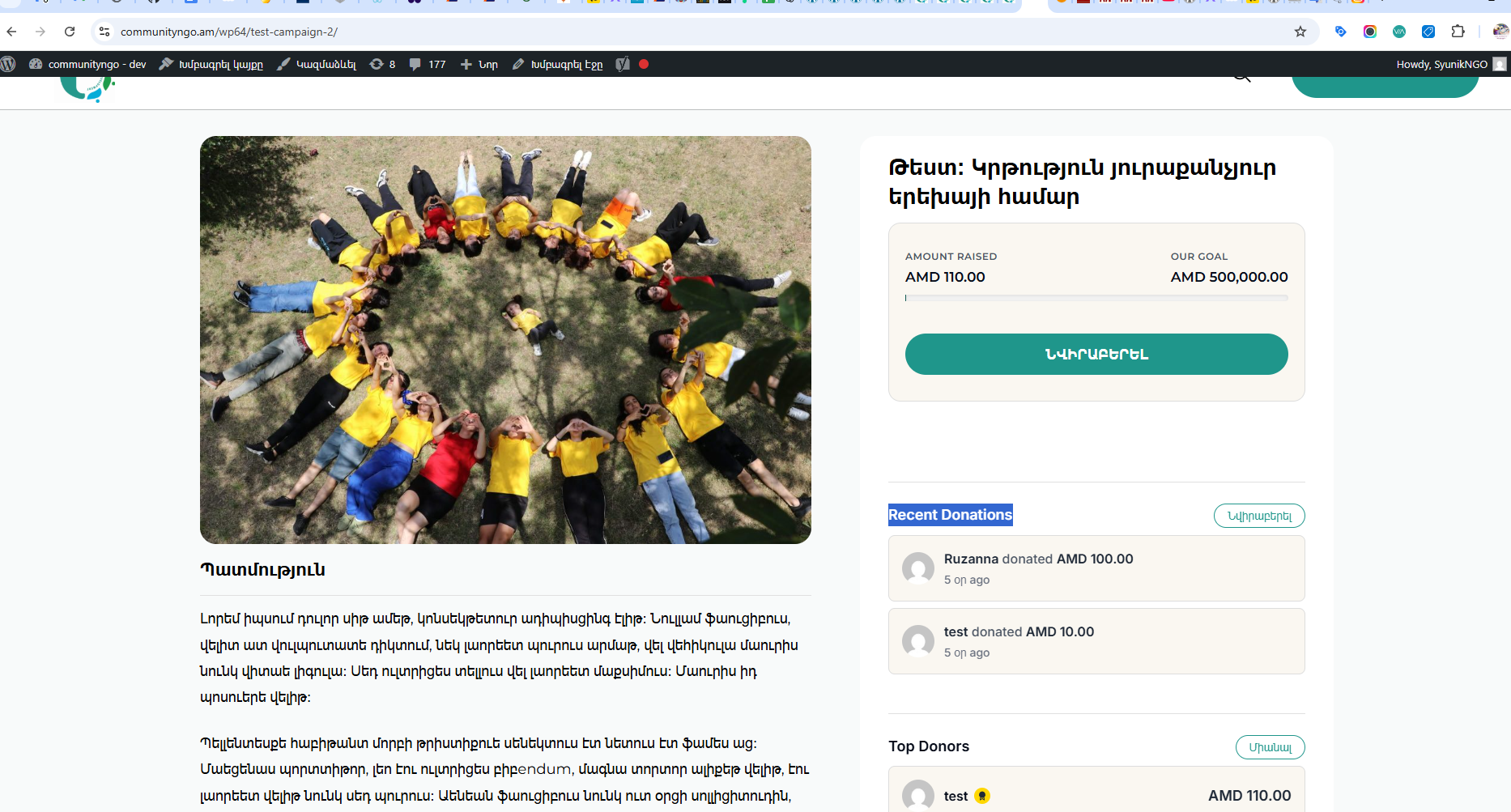Screen dimensions: 1511x812
Task: Click the campaign group photo
Action: pos(505,340)
